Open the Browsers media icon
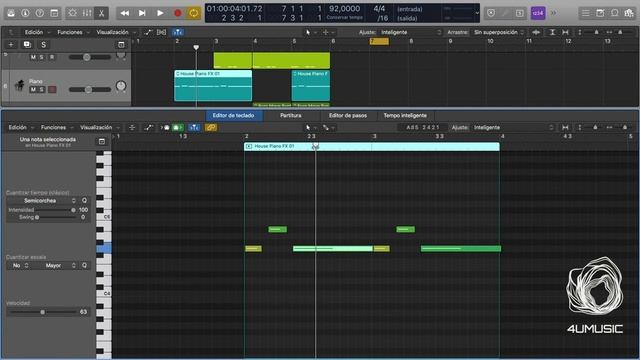Image resolution: width=640 pixels, height=360 pixels. [x=629, y=13]
